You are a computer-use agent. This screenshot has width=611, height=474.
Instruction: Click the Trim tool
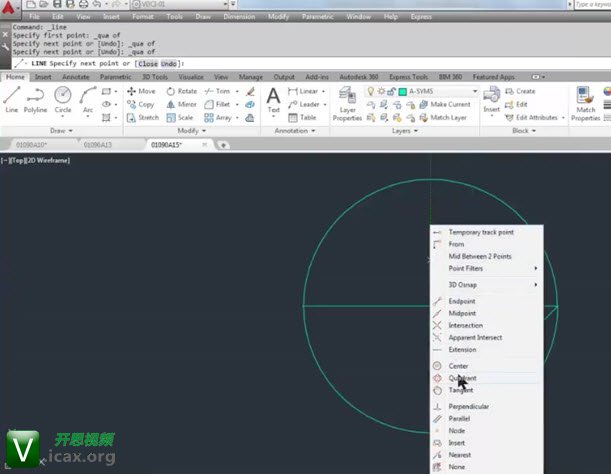click(x=217, y=91)
